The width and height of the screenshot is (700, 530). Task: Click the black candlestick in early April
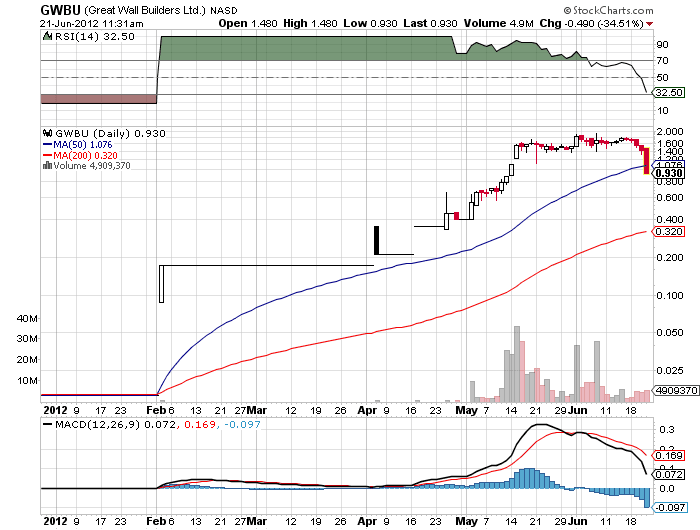tap(376, 240)
